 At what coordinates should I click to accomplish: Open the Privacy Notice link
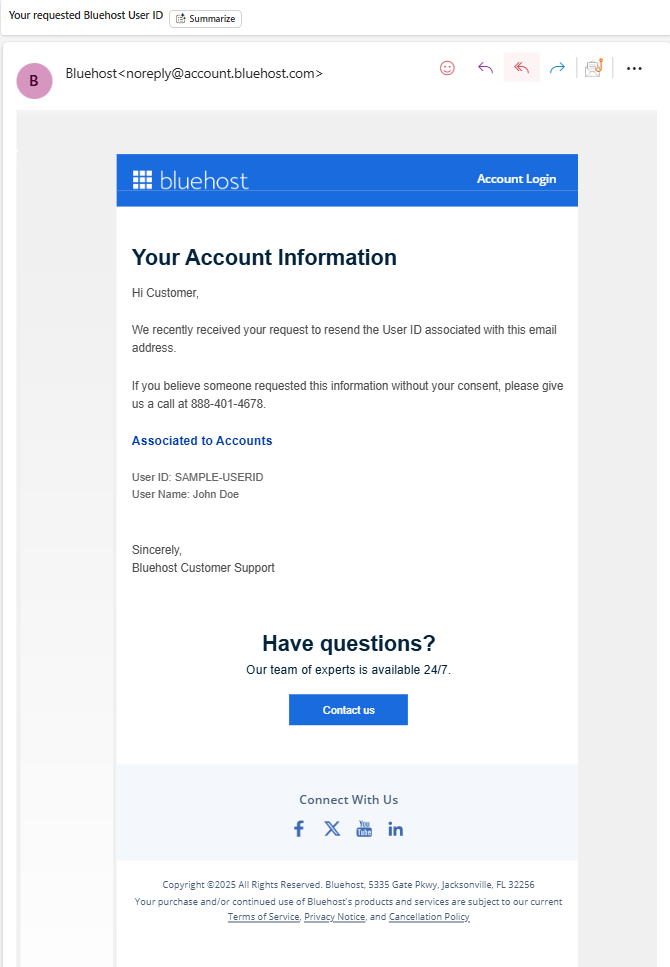(334, 916)
